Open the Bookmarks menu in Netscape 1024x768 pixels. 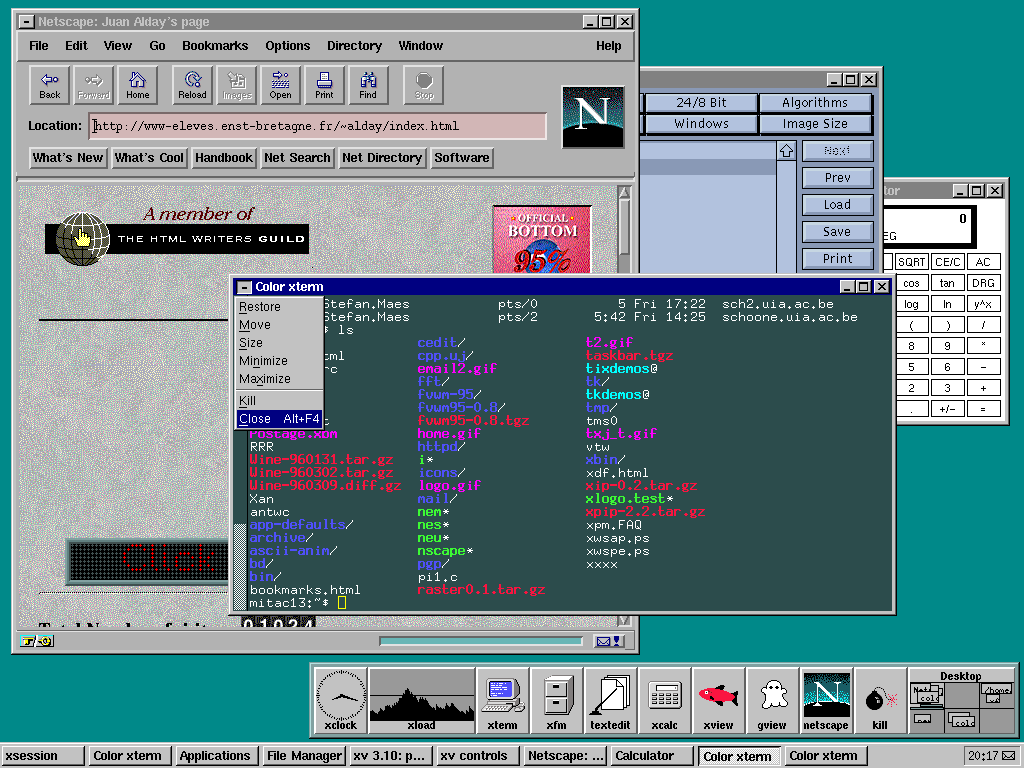click(x=215, y=46)
